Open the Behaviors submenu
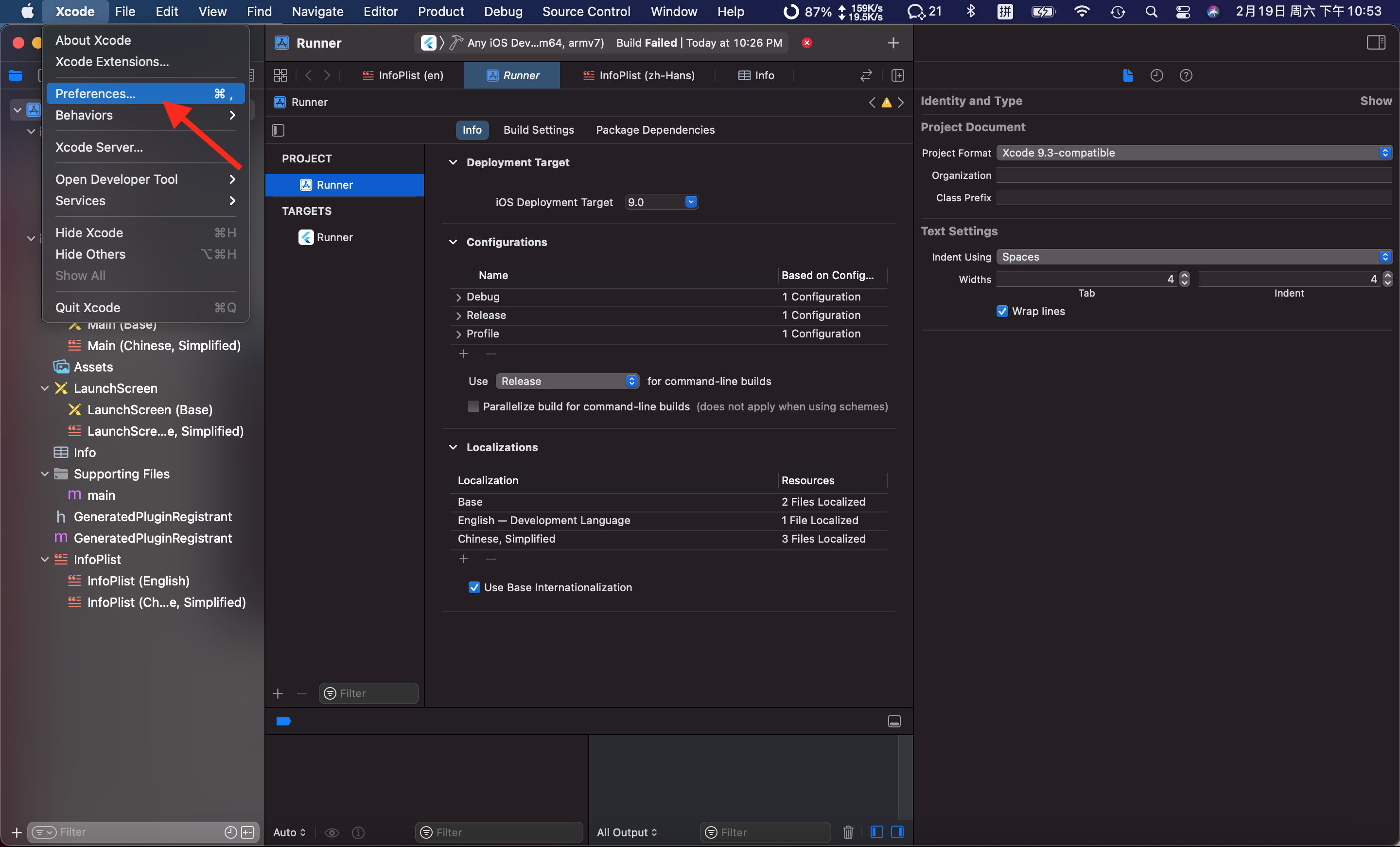 [145, 115]
